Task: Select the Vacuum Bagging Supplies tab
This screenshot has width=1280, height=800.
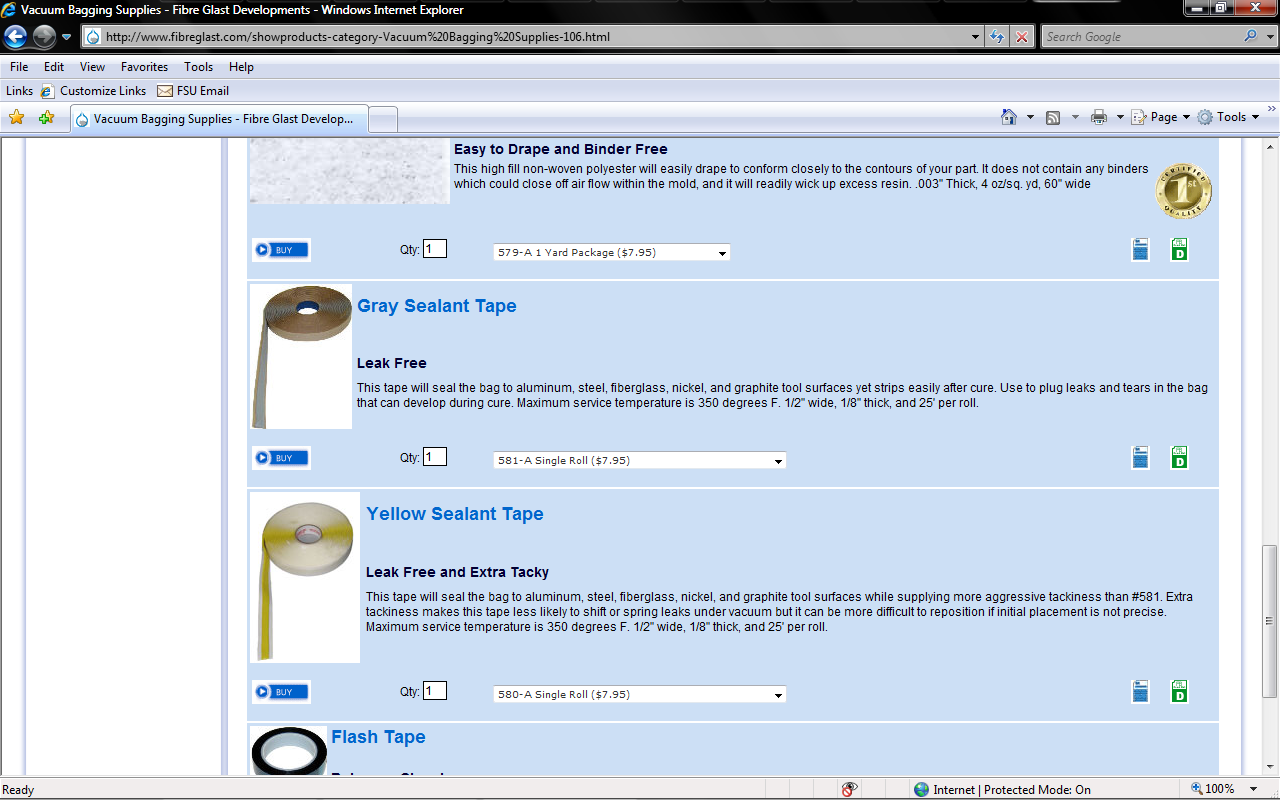Action: click(218, 119)
